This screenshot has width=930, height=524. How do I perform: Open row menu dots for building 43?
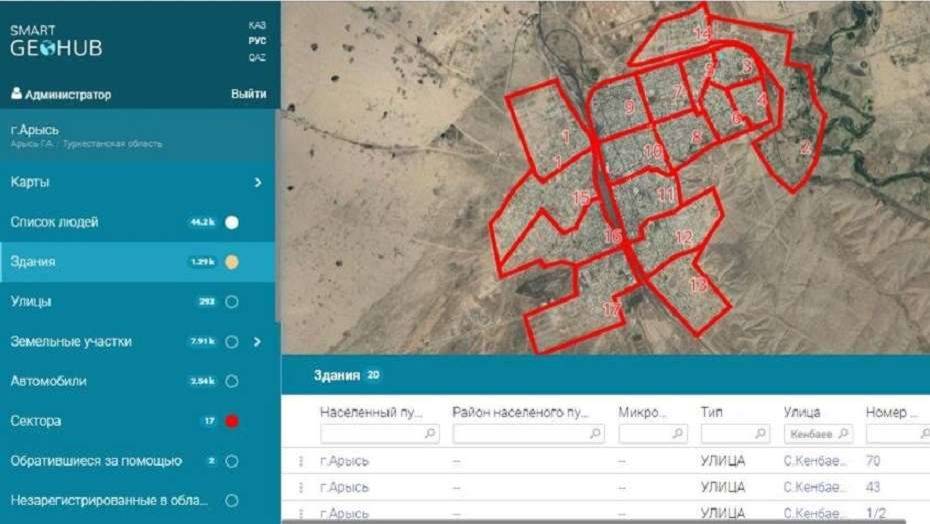pos(300,487)
